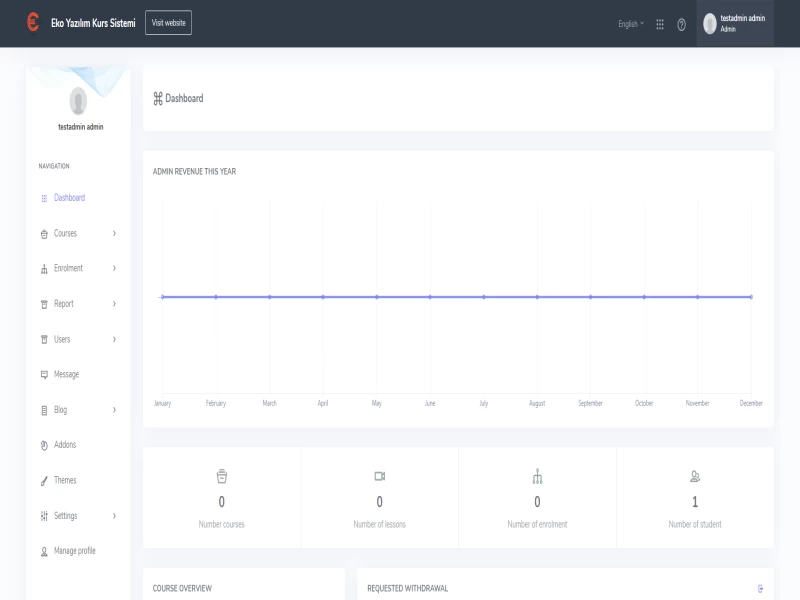
Task: Expand the Courses menu chevron
Action: (114, 234)
